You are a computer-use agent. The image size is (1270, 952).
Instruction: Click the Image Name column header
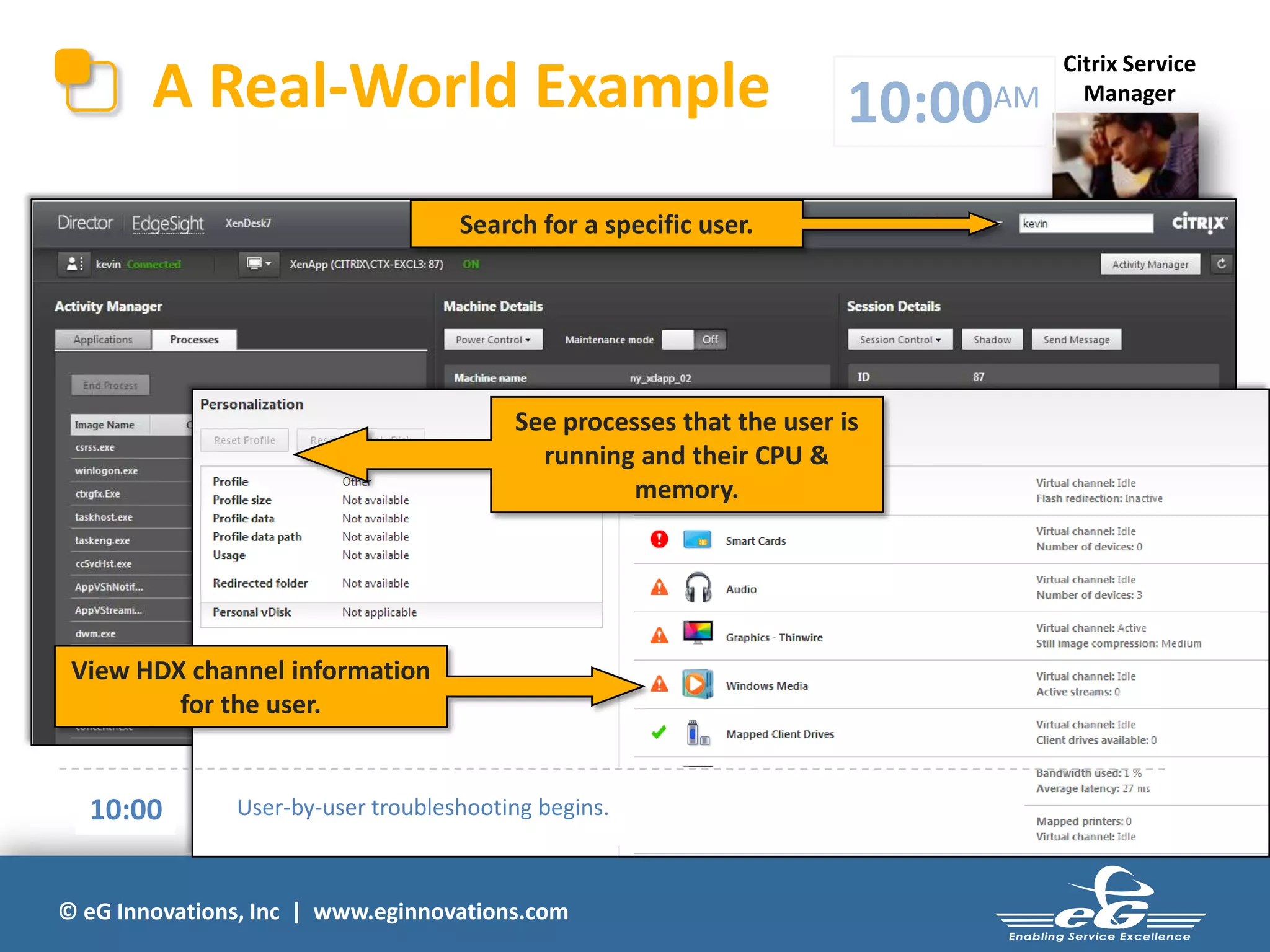(x=110, y=425)
